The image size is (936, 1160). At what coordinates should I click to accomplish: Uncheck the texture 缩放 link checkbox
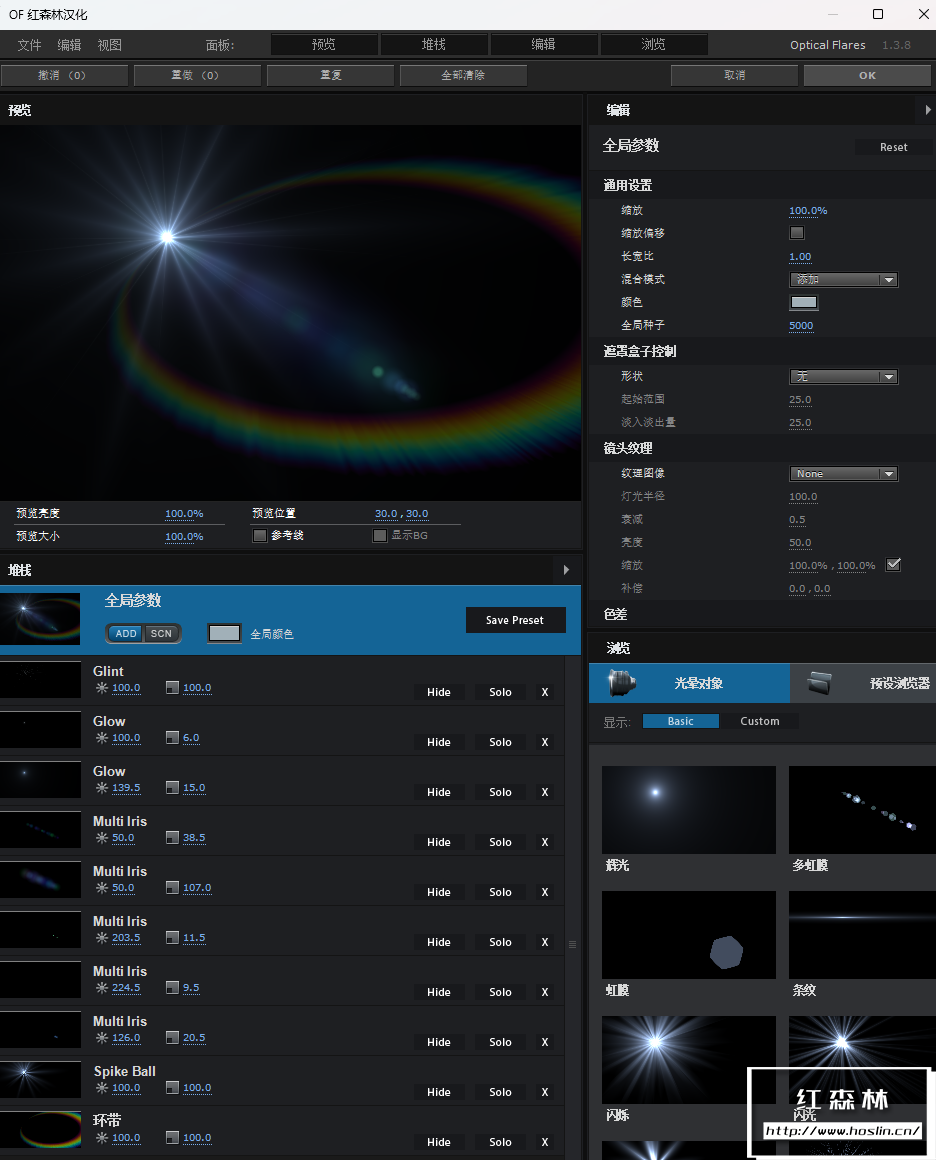click(894, 564)
